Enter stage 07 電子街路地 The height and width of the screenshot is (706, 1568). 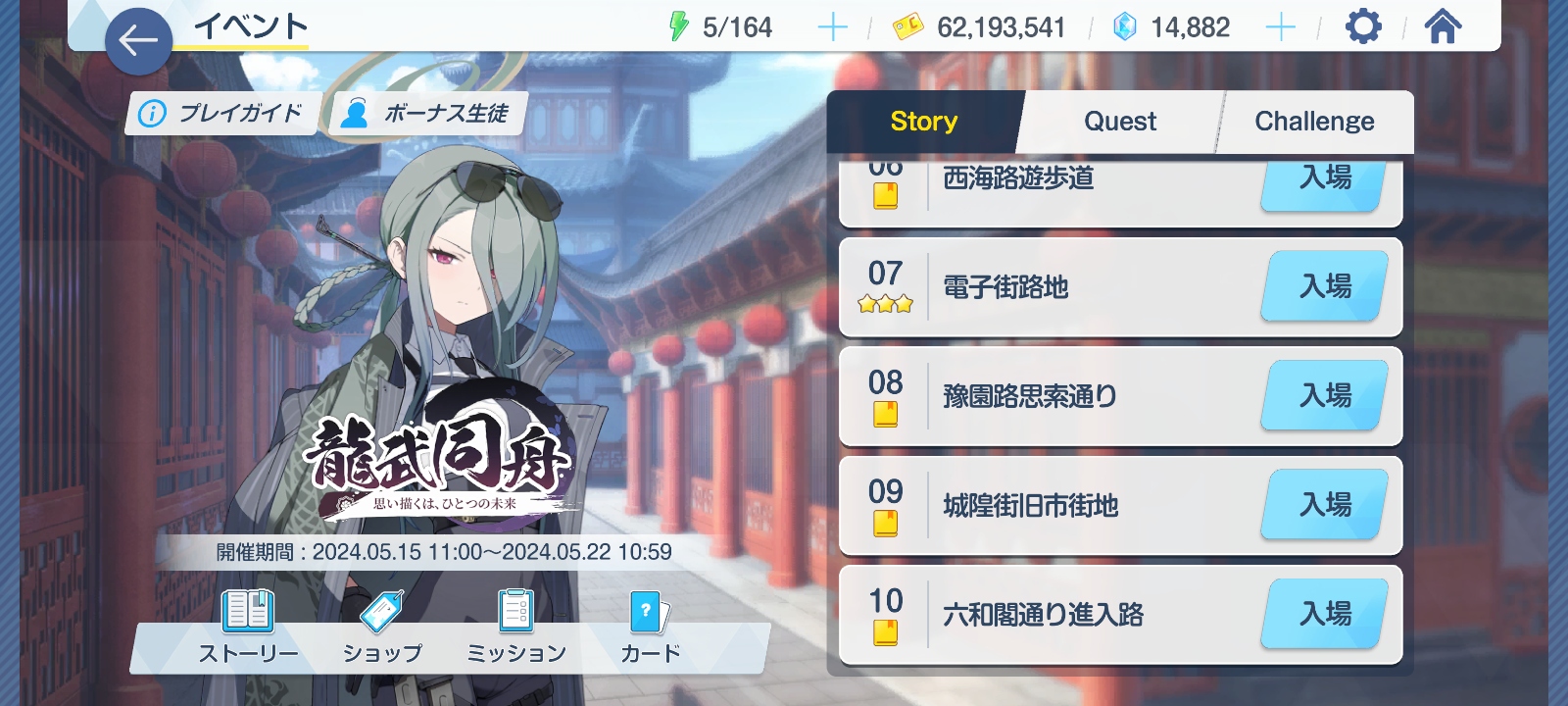[1325, 286]
